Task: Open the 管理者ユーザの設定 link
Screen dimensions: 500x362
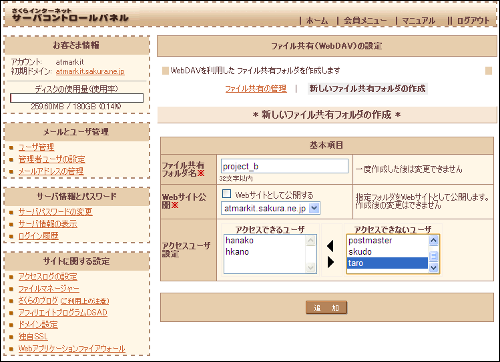Action: pyautogui.click(x=52, y=159)
